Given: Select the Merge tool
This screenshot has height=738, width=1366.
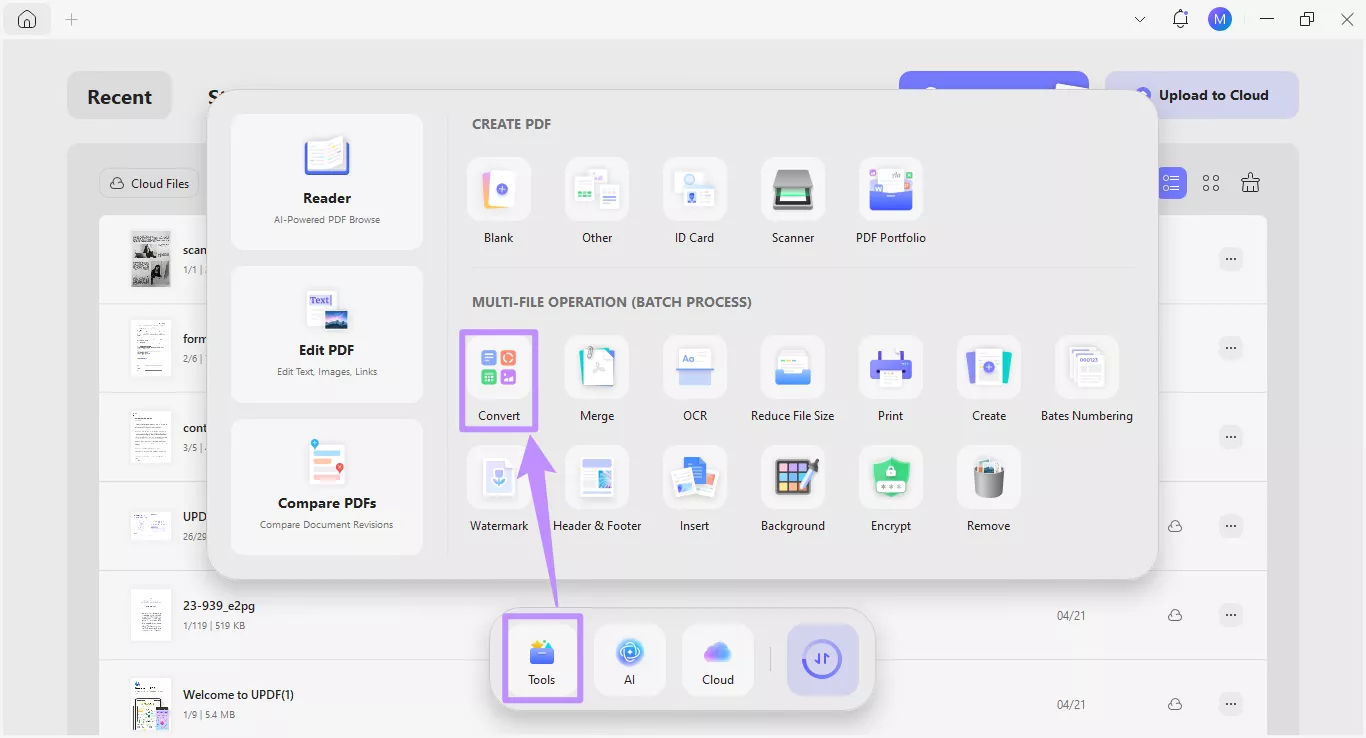Looking at the screenshot, I should [x=597, y=380].
